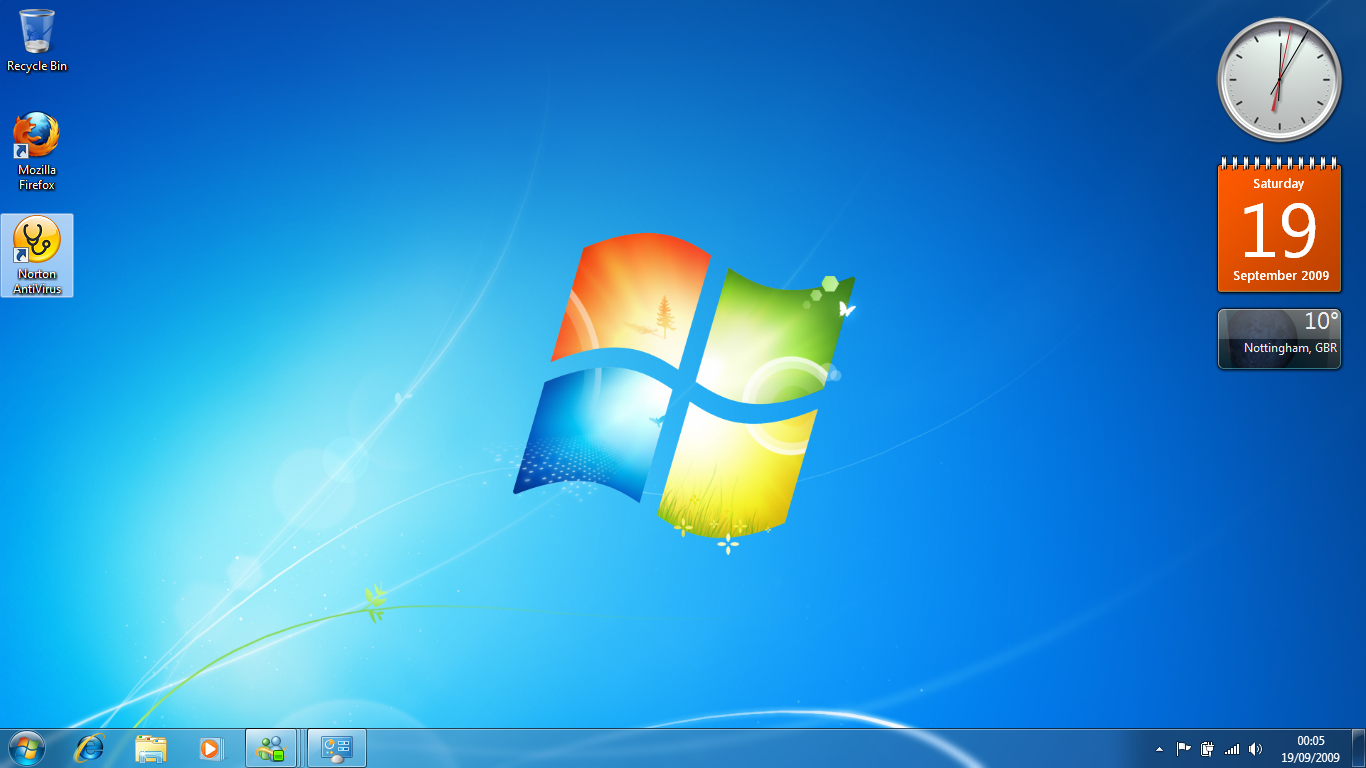Launch Windows Media Player from taskbar
This screenshot has width=1366, height=768.
(211, 748)
